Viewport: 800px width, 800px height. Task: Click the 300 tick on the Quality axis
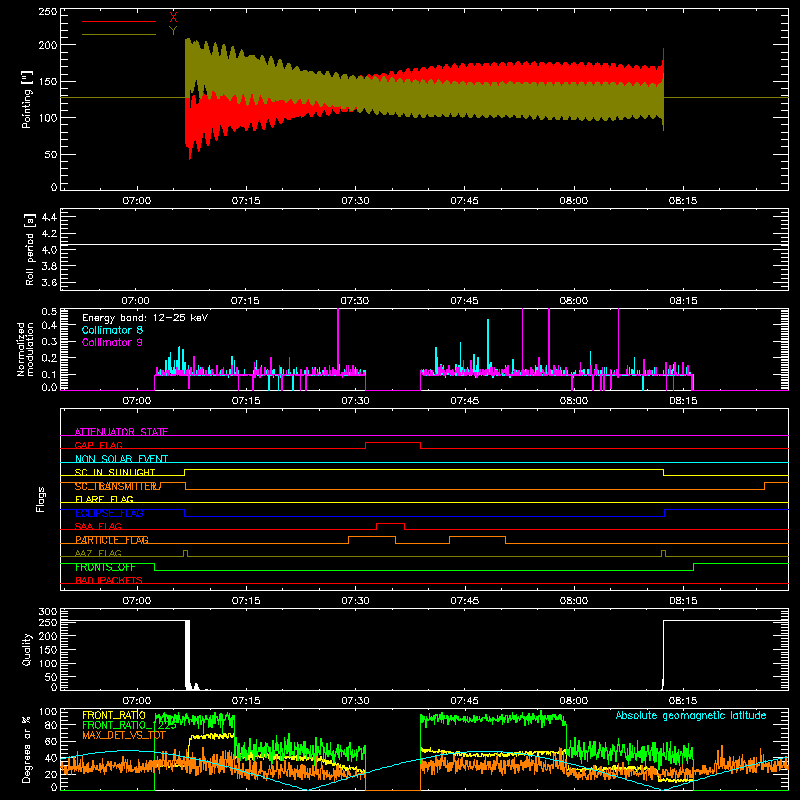(x=47, y=612)
